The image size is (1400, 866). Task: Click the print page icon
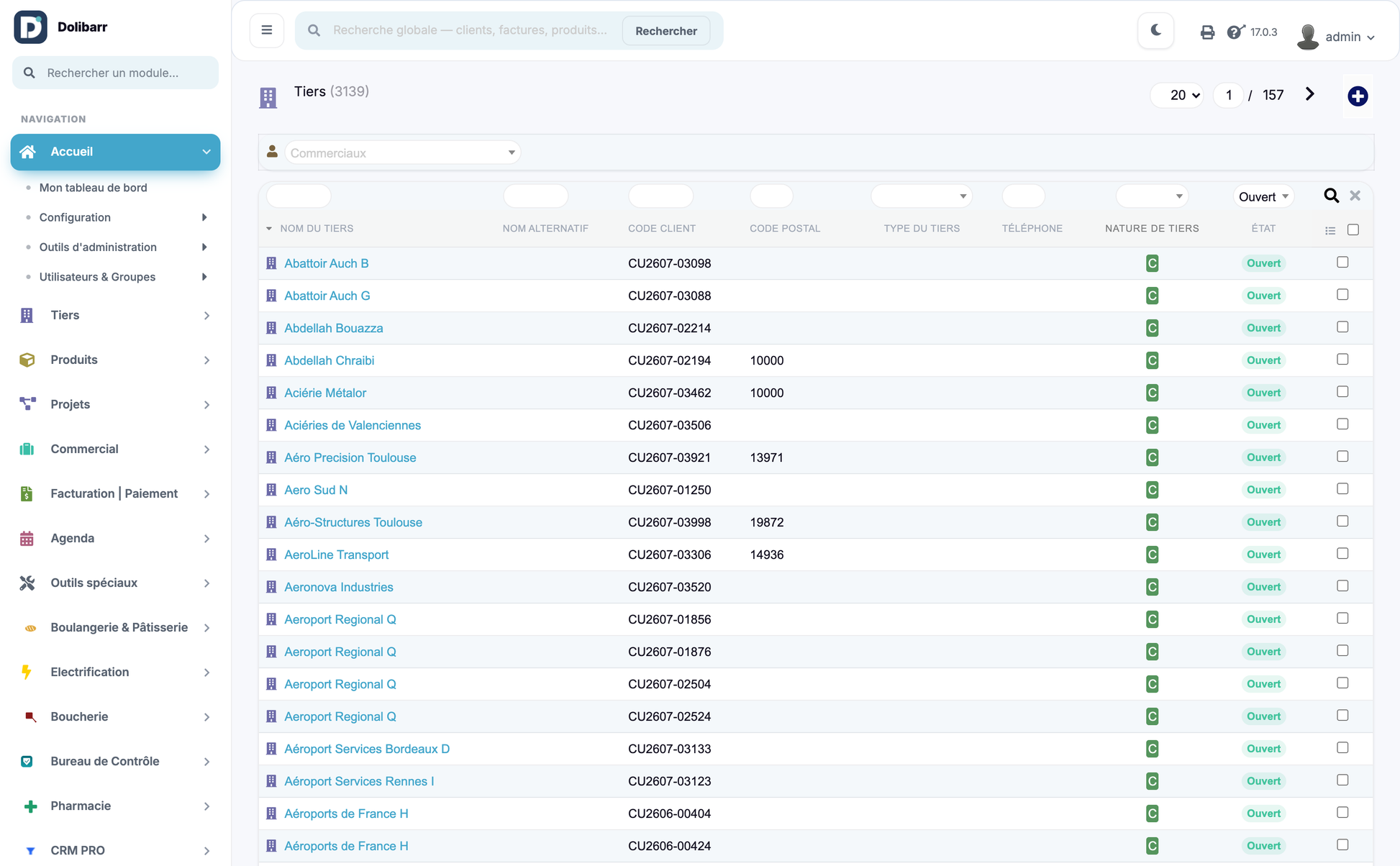pyautogui.click(x=1207, y=32)
